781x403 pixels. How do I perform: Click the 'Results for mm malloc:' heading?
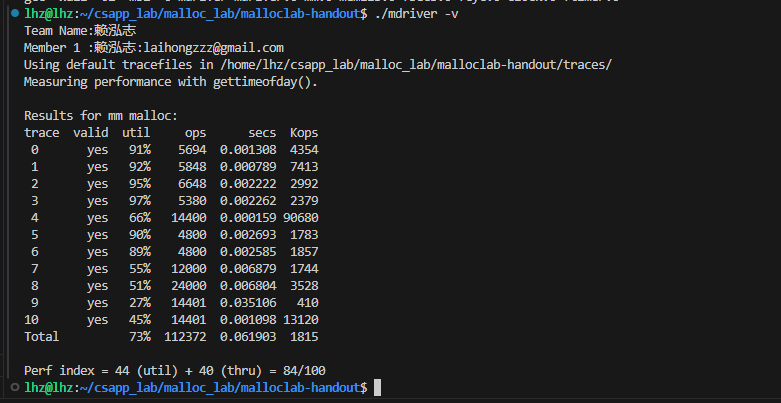tap(100, 116)
